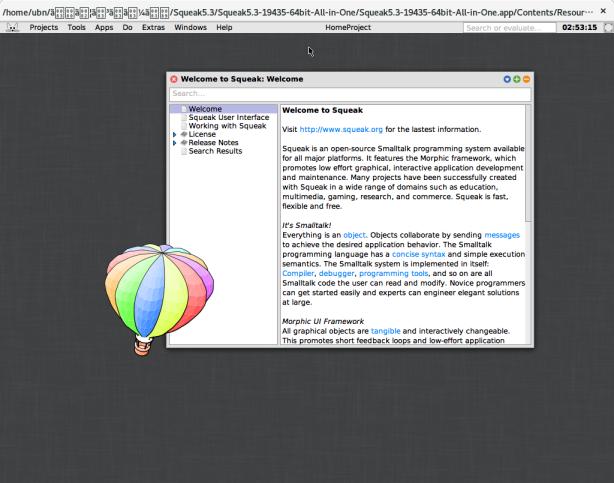Image resolution: width=614 pixels, height=483 pixels.
Task: Open the Extras menu
Action: pyautogui.click(x=153, y=27)
